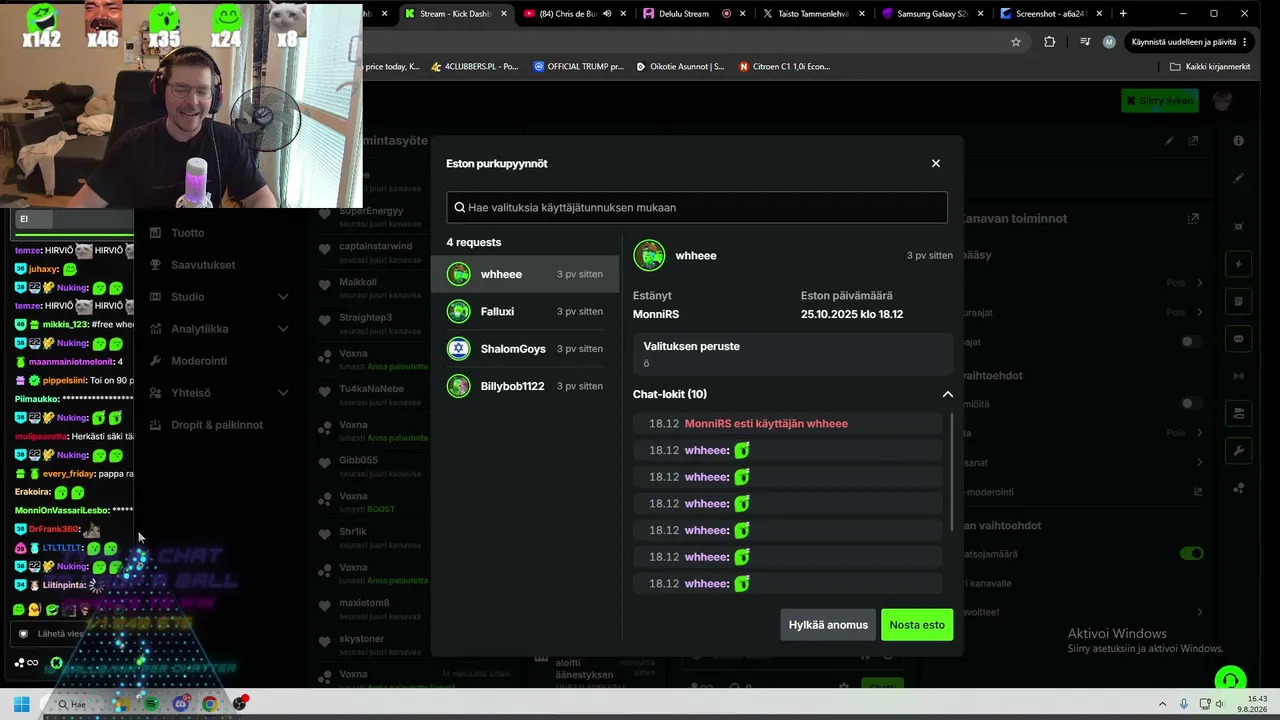
Task: Open the Oikotie Asunnot bookmark
Action: [x=680, y=67]
